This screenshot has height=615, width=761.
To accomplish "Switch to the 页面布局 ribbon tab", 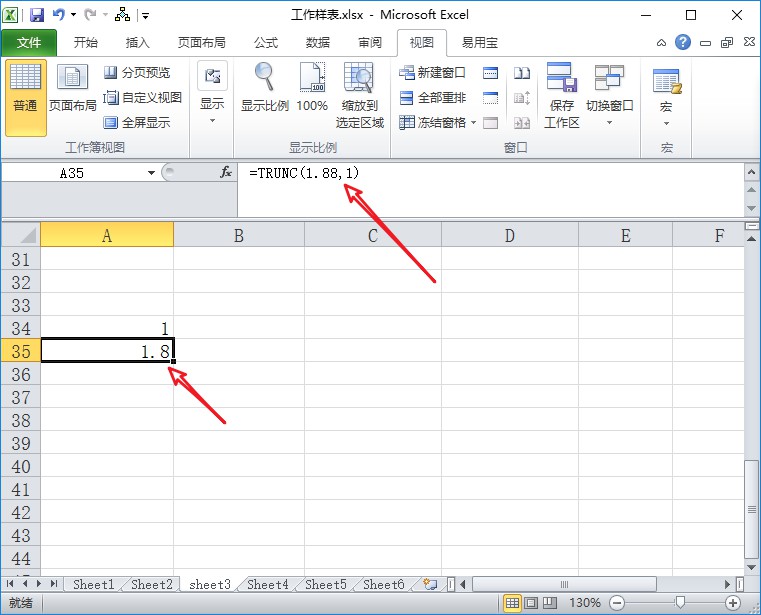I will coord(201,43).
